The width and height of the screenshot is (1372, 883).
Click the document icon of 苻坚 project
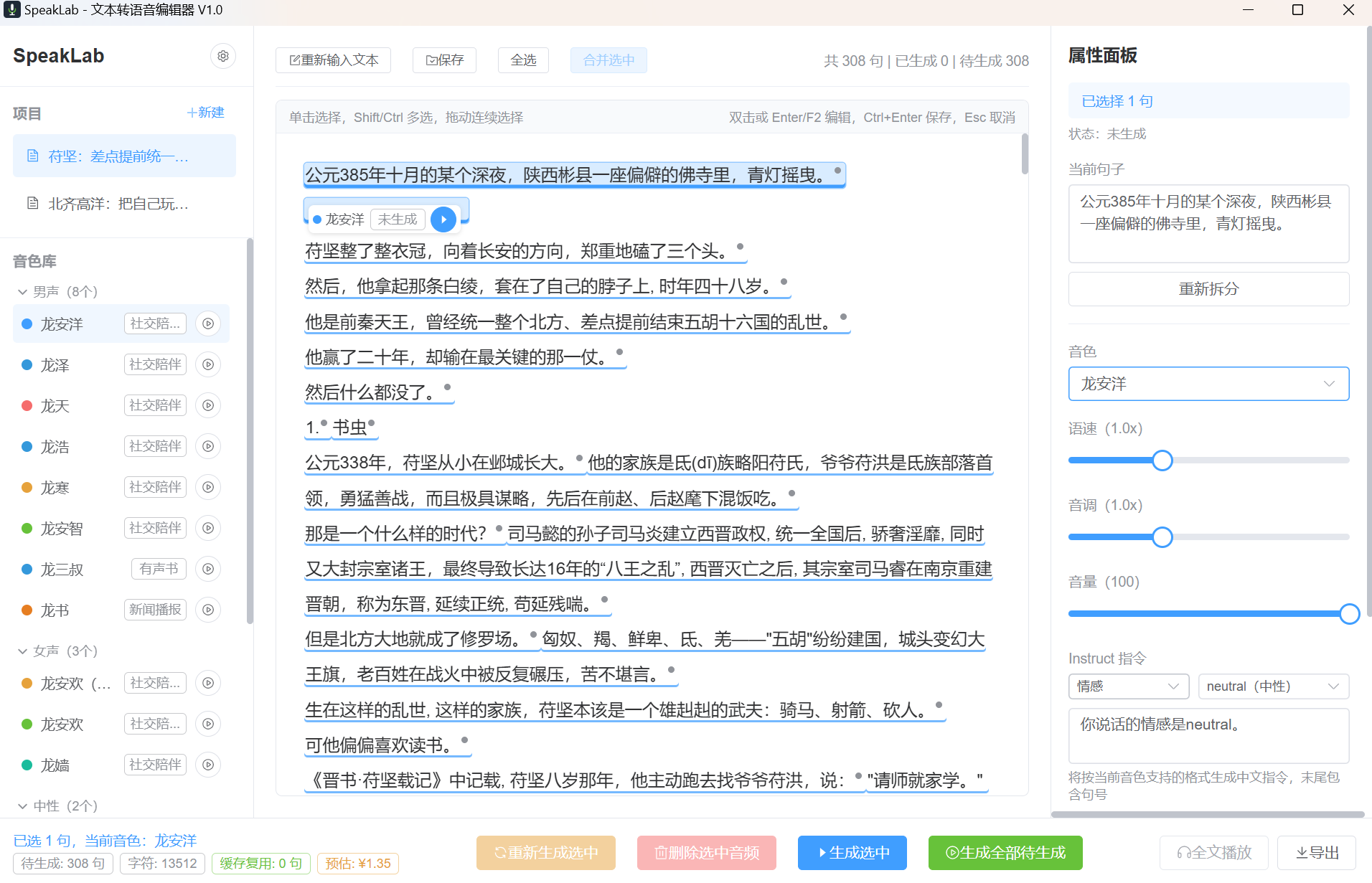point(33,156)
